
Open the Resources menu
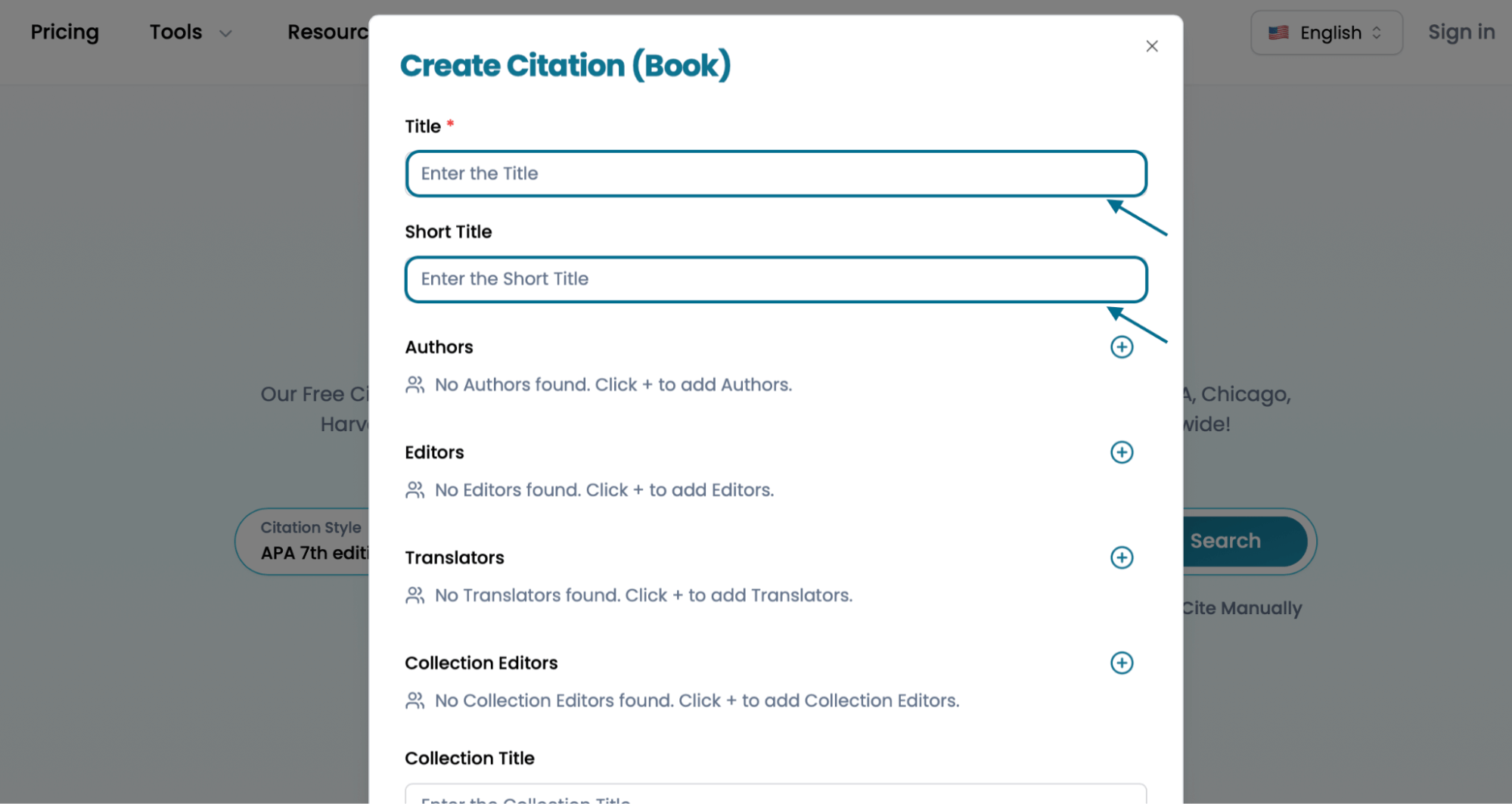click(331, 32)
